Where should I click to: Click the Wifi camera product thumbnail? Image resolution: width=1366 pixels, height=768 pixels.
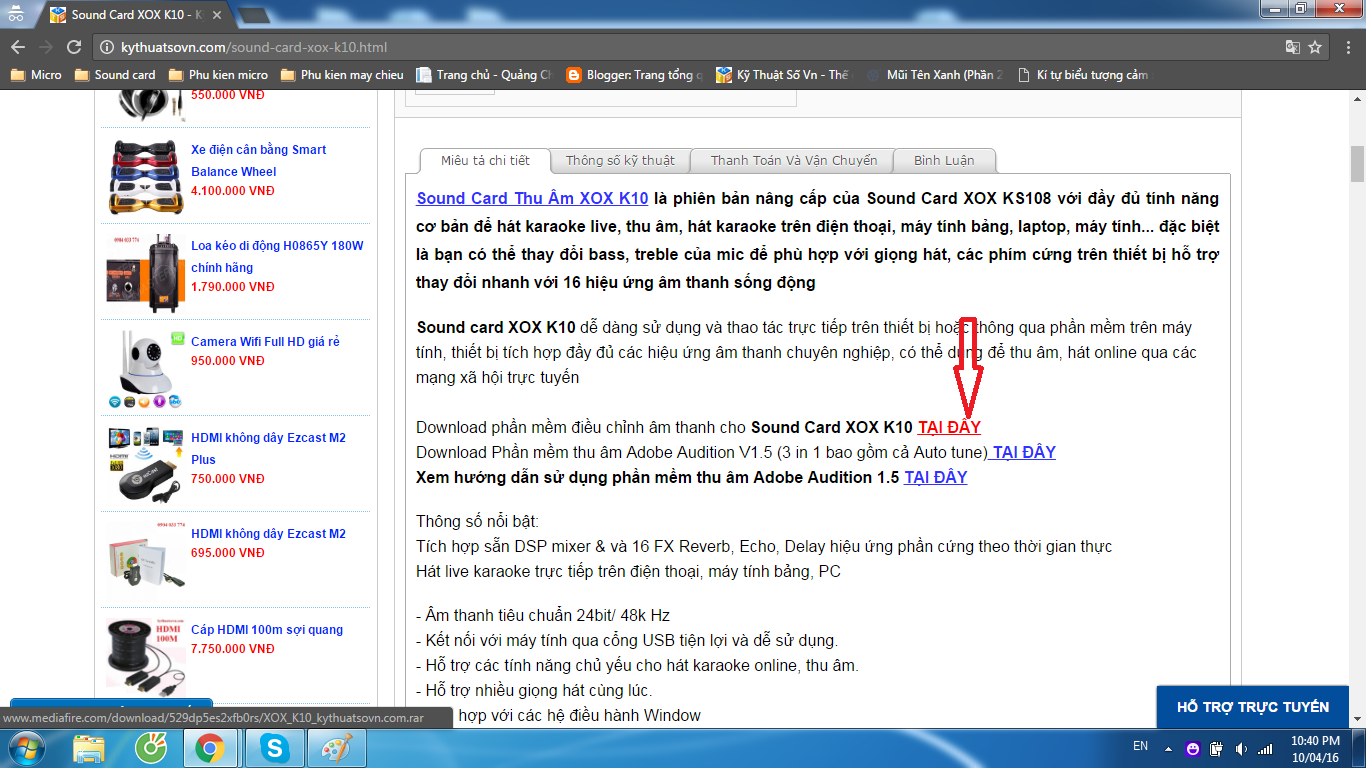pyautogui.click(x=146, y=368)
